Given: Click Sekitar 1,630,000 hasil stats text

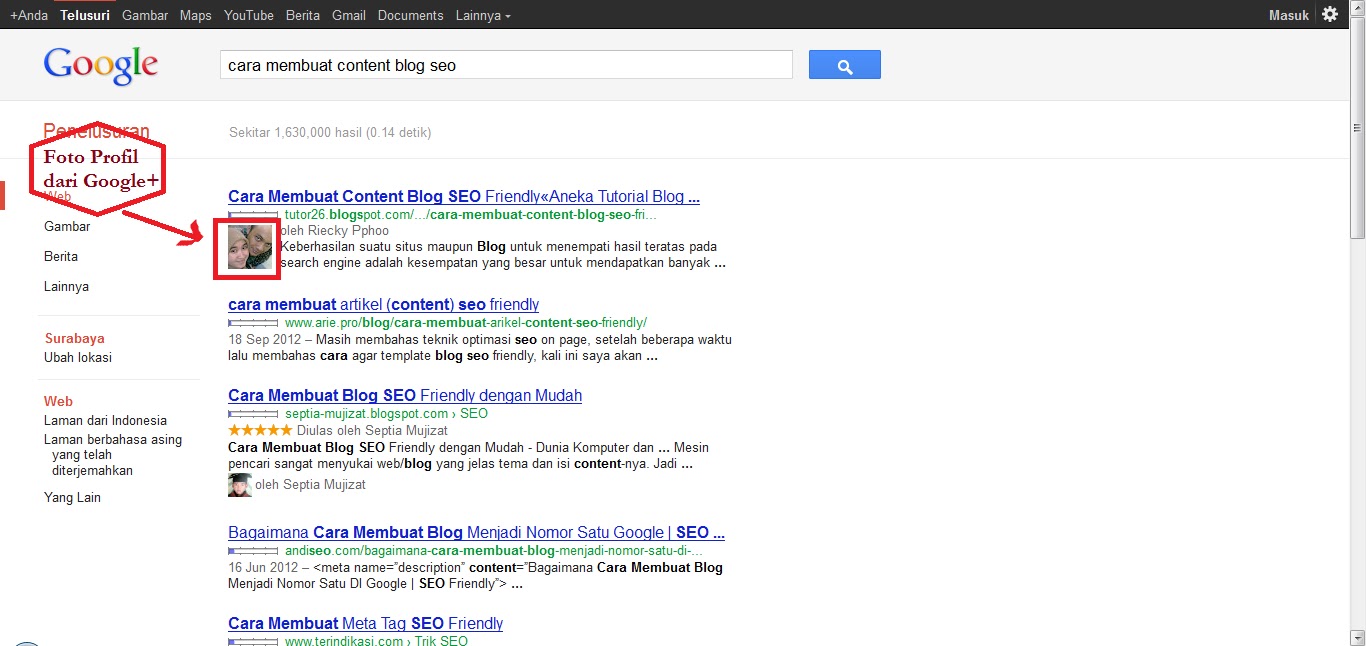Looking at the screenshot, I should [330, 133].
